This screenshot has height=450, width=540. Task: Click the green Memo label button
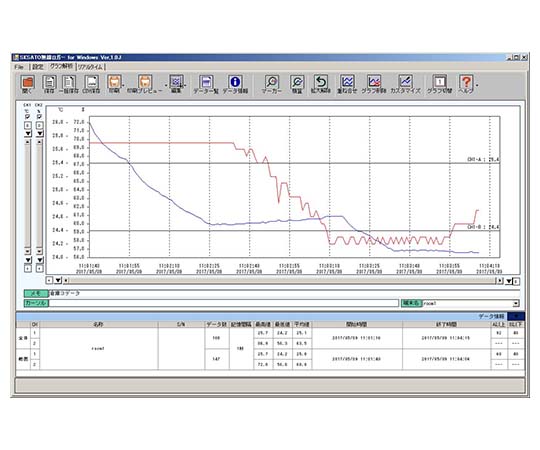pyautogui.click(x=36, y=293)
